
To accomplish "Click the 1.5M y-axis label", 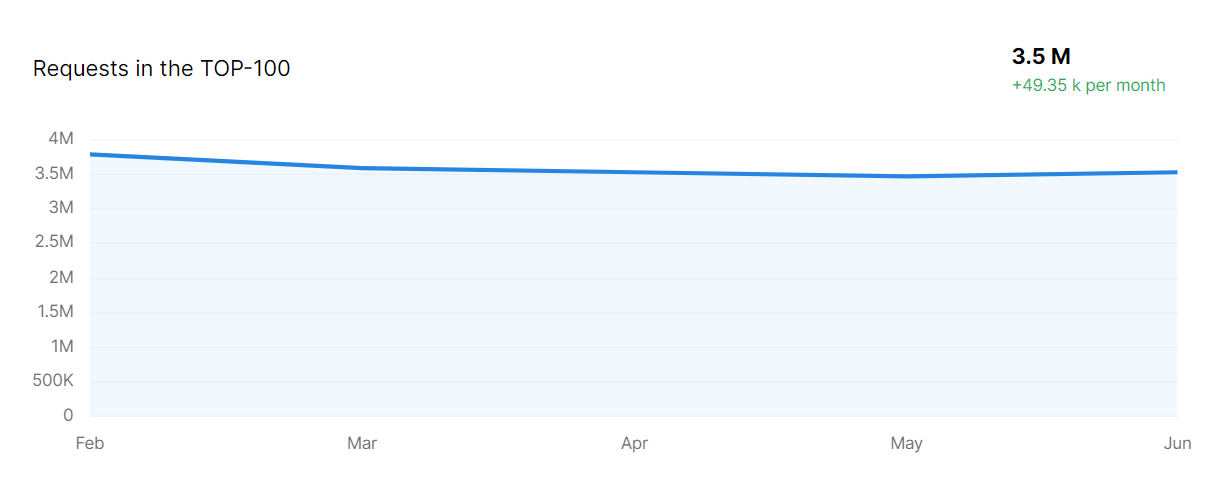I will 54,312.
